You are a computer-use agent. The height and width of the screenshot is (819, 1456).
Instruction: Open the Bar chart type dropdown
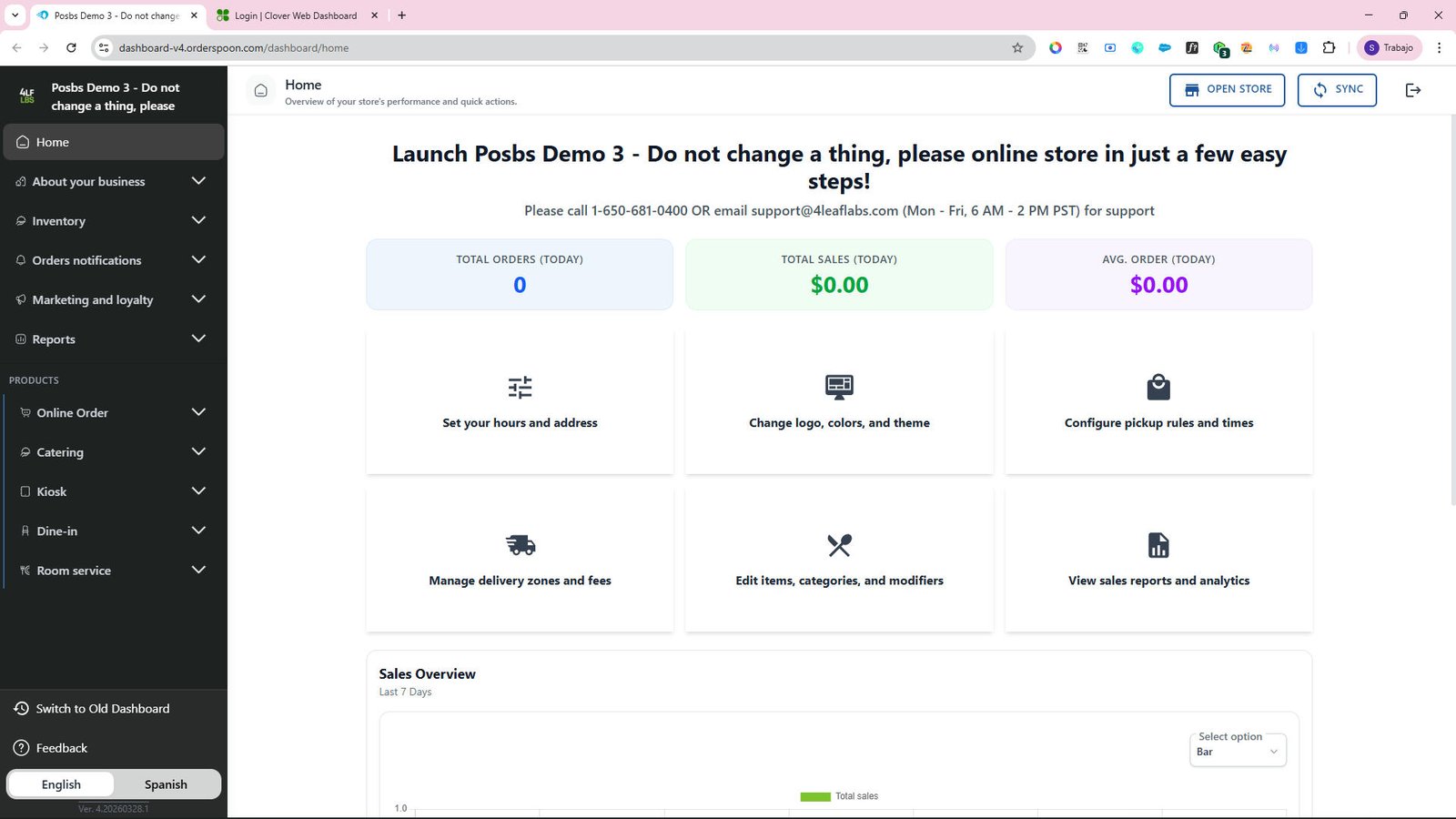pos(1238,751)
